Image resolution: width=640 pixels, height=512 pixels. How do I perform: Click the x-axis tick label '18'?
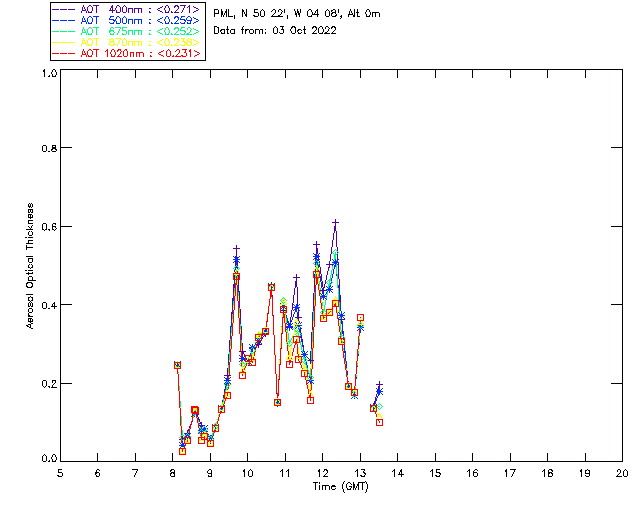[547, 473]
